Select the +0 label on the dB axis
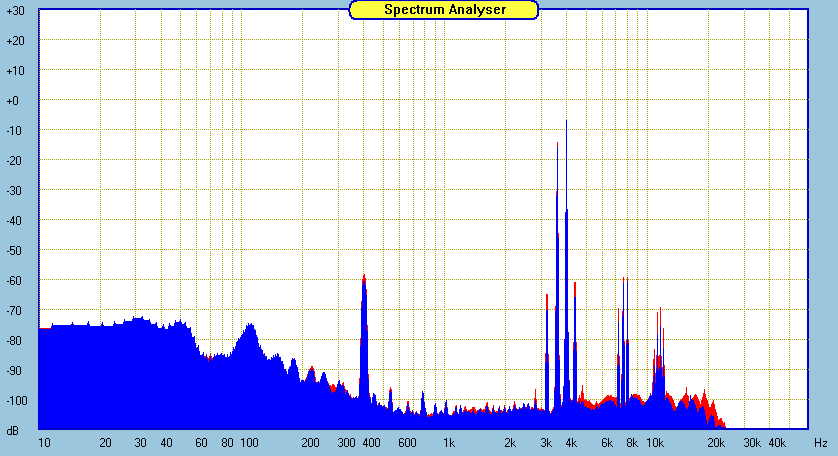The image size is (838, 456). click(15, 101)
